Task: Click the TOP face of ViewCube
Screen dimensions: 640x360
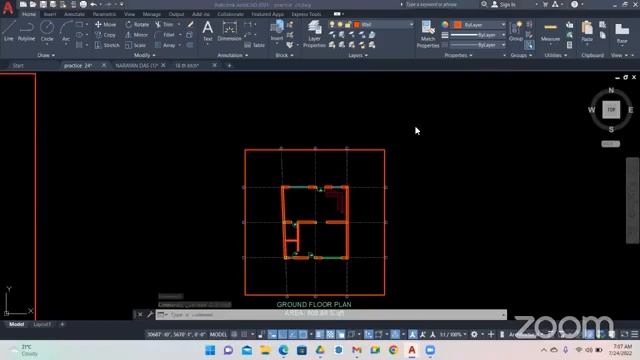Action: click(x=611, y=110)
